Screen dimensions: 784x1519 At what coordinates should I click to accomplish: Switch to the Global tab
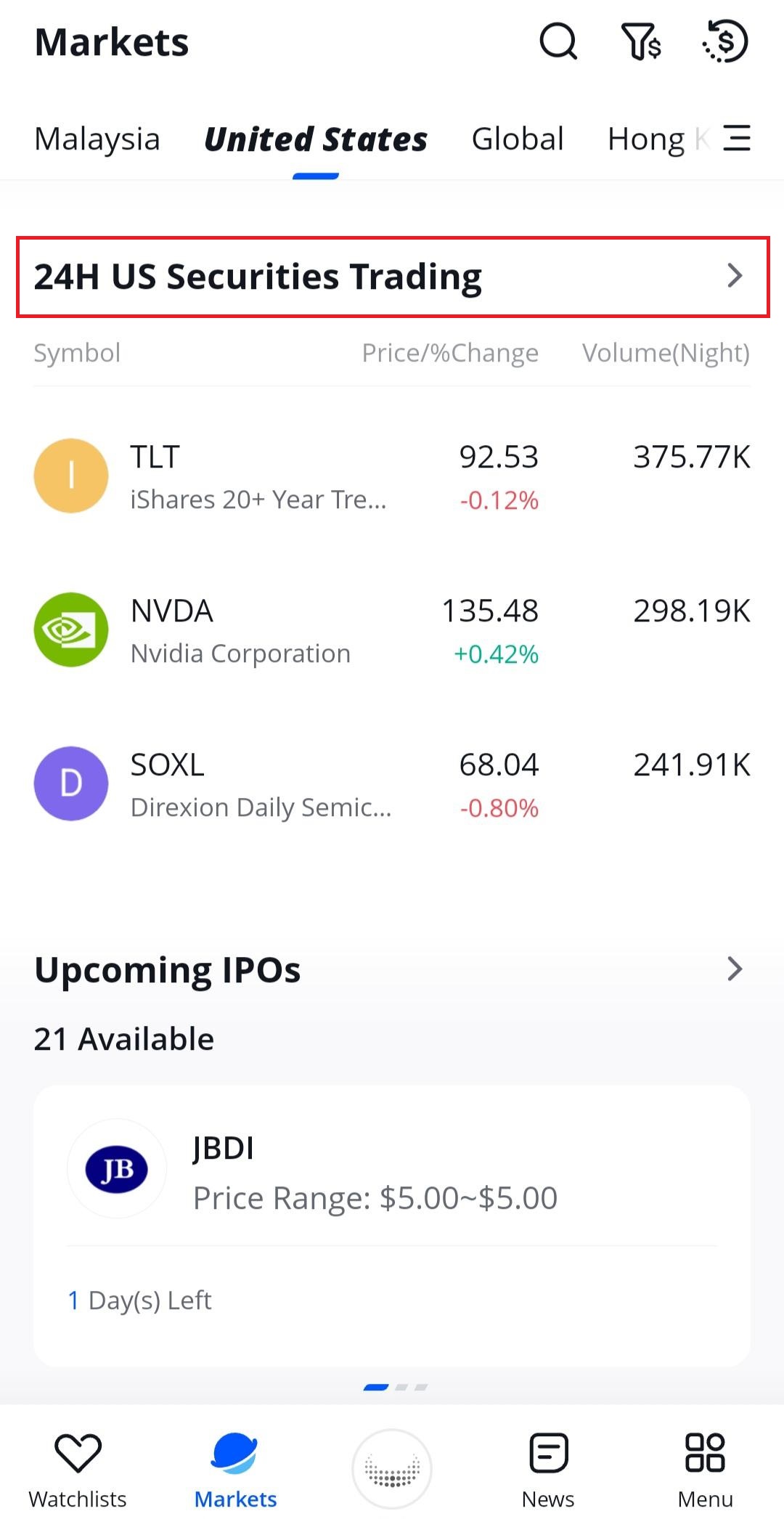click(x=518, y=139)
